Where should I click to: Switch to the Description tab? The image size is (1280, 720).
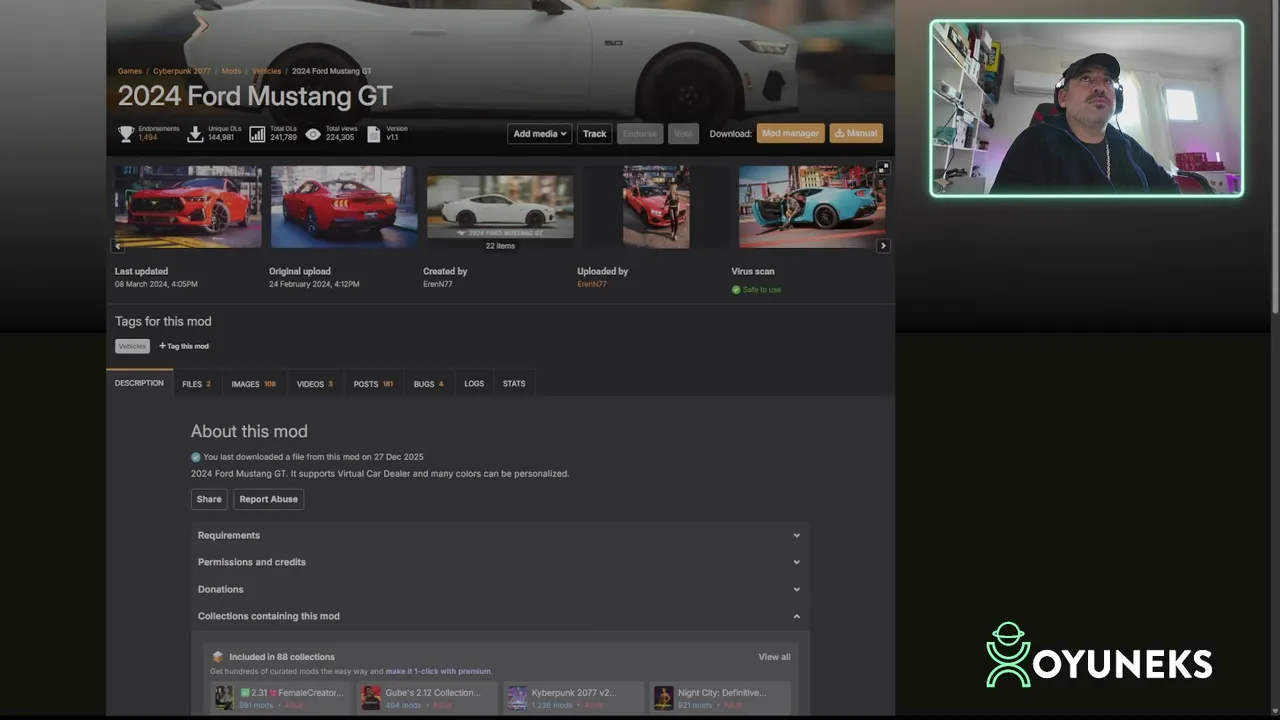139,383
